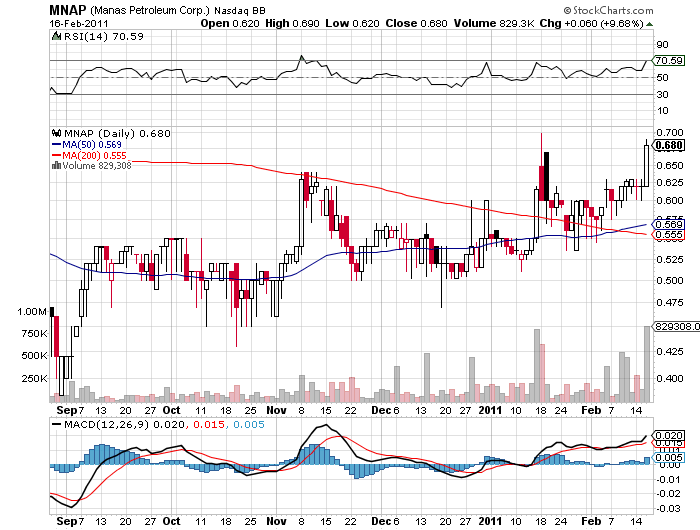Click the black line swatch before MACD(12,26,9)
This screenshot has width=700, height=530.
(x=57, y=425)
